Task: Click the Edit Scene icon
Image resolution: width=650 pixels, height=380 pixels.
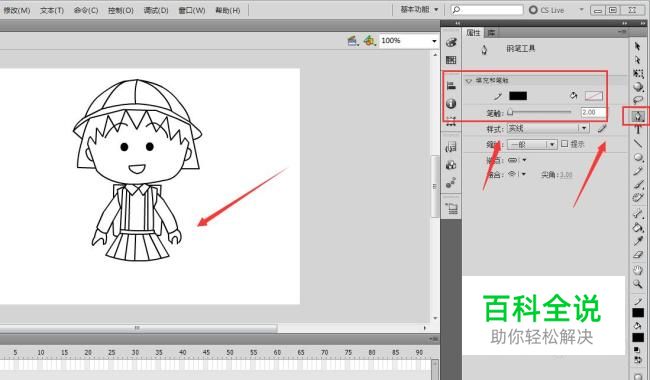Action: [x=353, y=41]
